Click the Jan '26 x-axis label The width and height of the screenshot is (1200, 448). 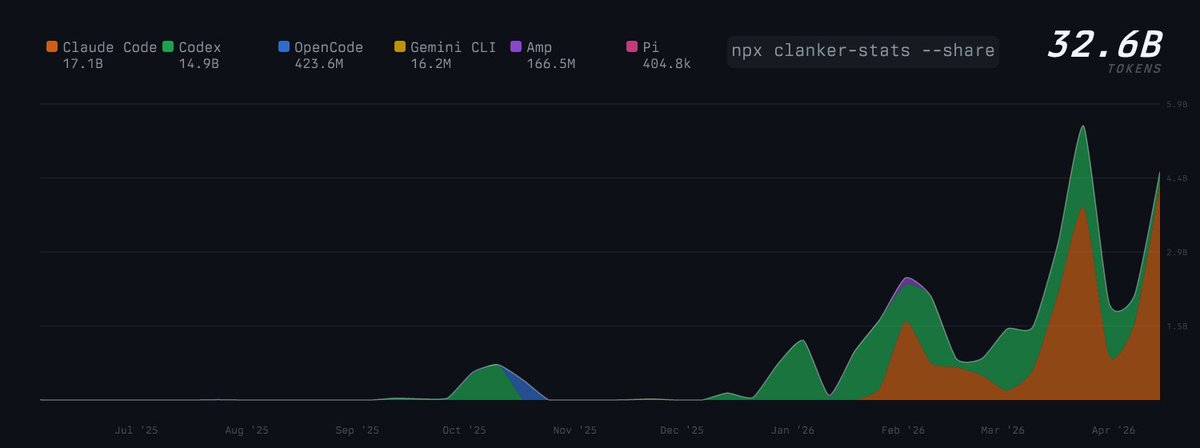point(793,431)
